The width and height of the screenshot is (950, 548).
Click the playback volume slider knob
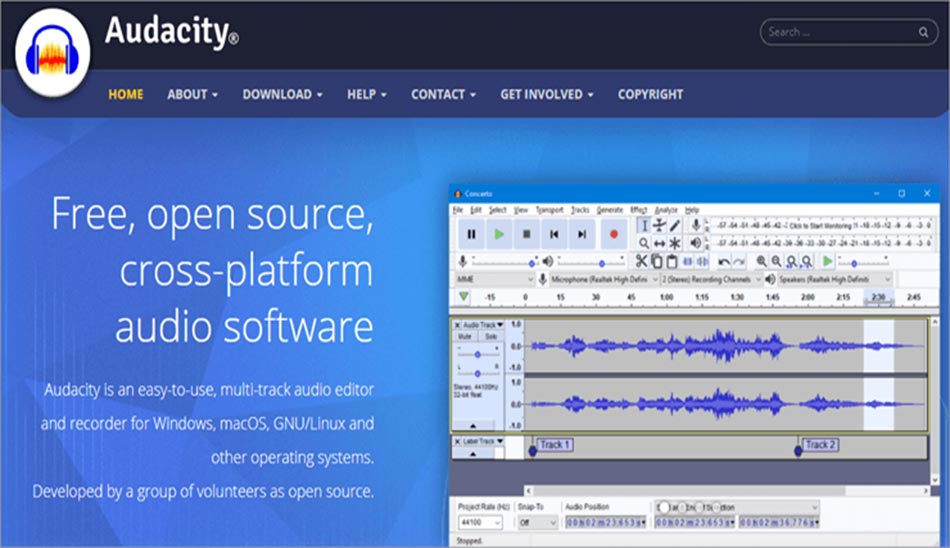[x=602, y=263]
